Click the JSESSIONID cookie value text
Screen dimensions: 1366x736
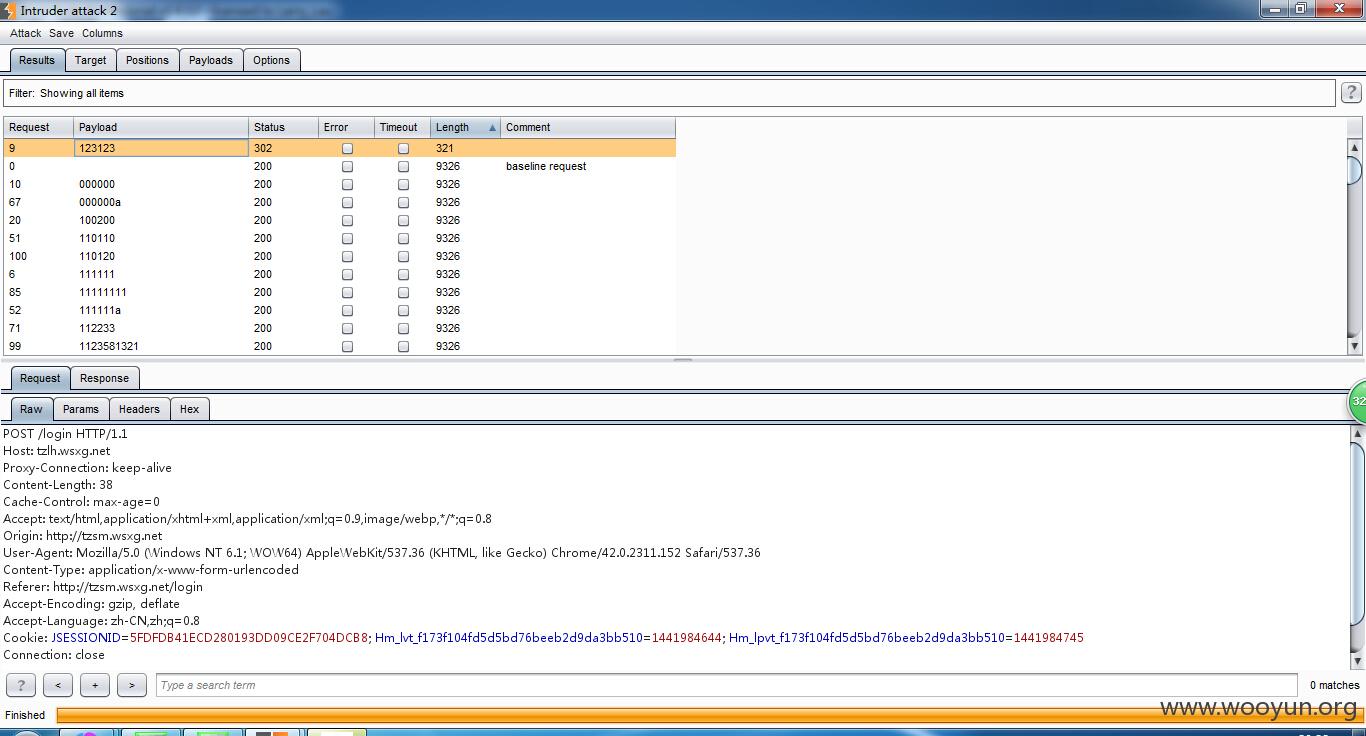click(x=249, y=637)
